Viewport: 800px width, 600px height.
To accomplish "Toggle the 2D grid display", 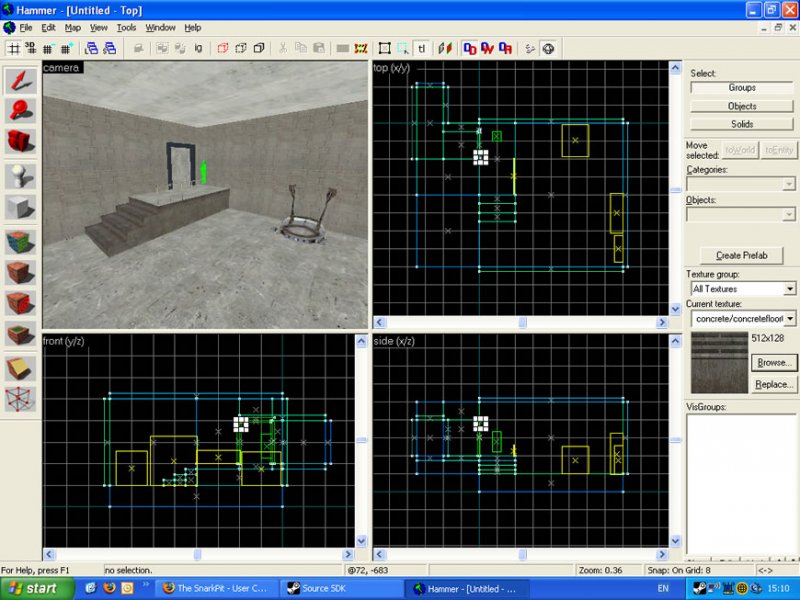I will [13, 48].
